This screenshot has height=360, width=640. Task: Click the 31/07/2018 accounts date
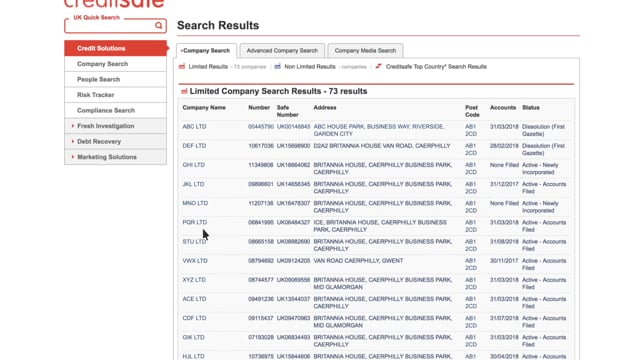tap(504, 318)
